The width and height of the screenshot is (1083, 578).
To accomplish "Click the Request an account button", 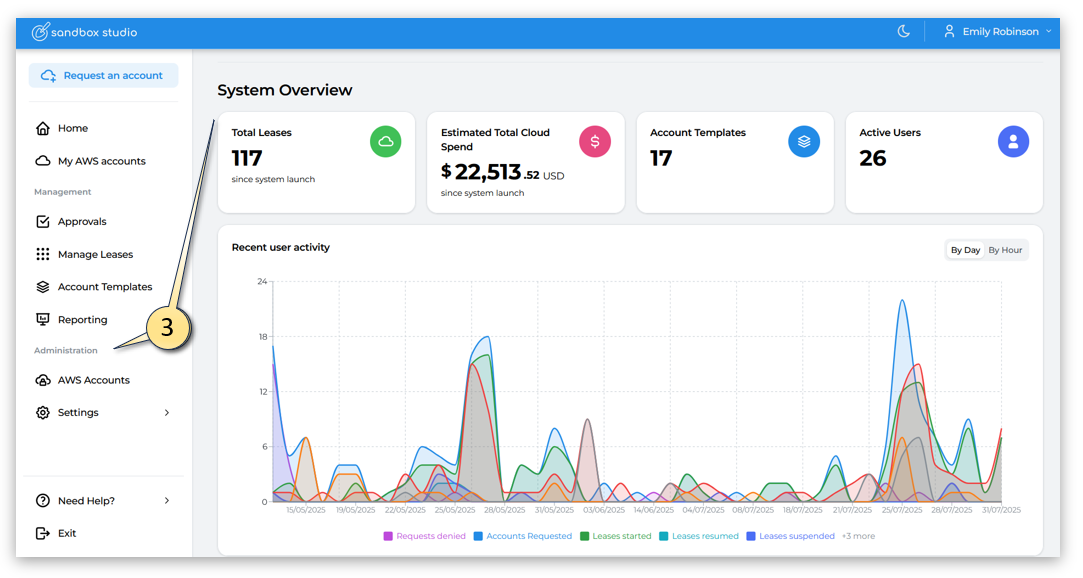I will coord(103,76).
